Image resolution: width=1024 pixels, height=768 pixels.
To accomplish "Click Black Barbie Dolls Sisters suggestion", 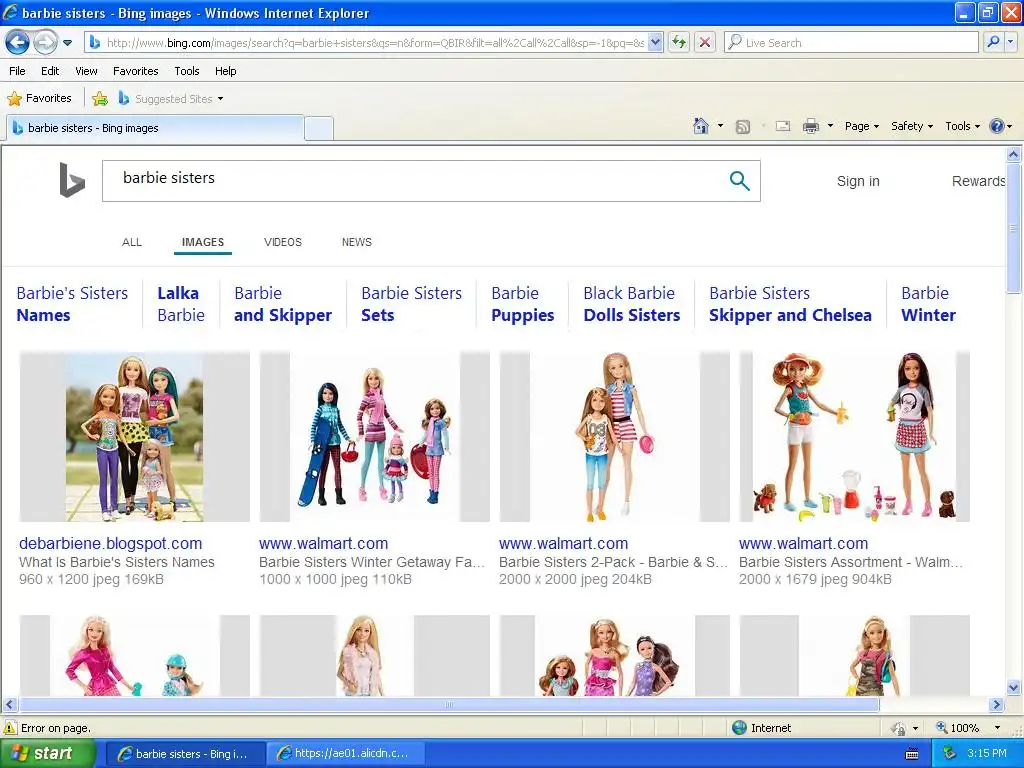I will click(632, 304).
